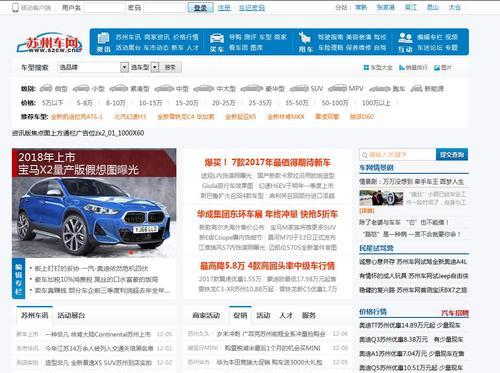Choose the 5万以下 price filter
Screen dimensions: 500x373
[52, 103]
